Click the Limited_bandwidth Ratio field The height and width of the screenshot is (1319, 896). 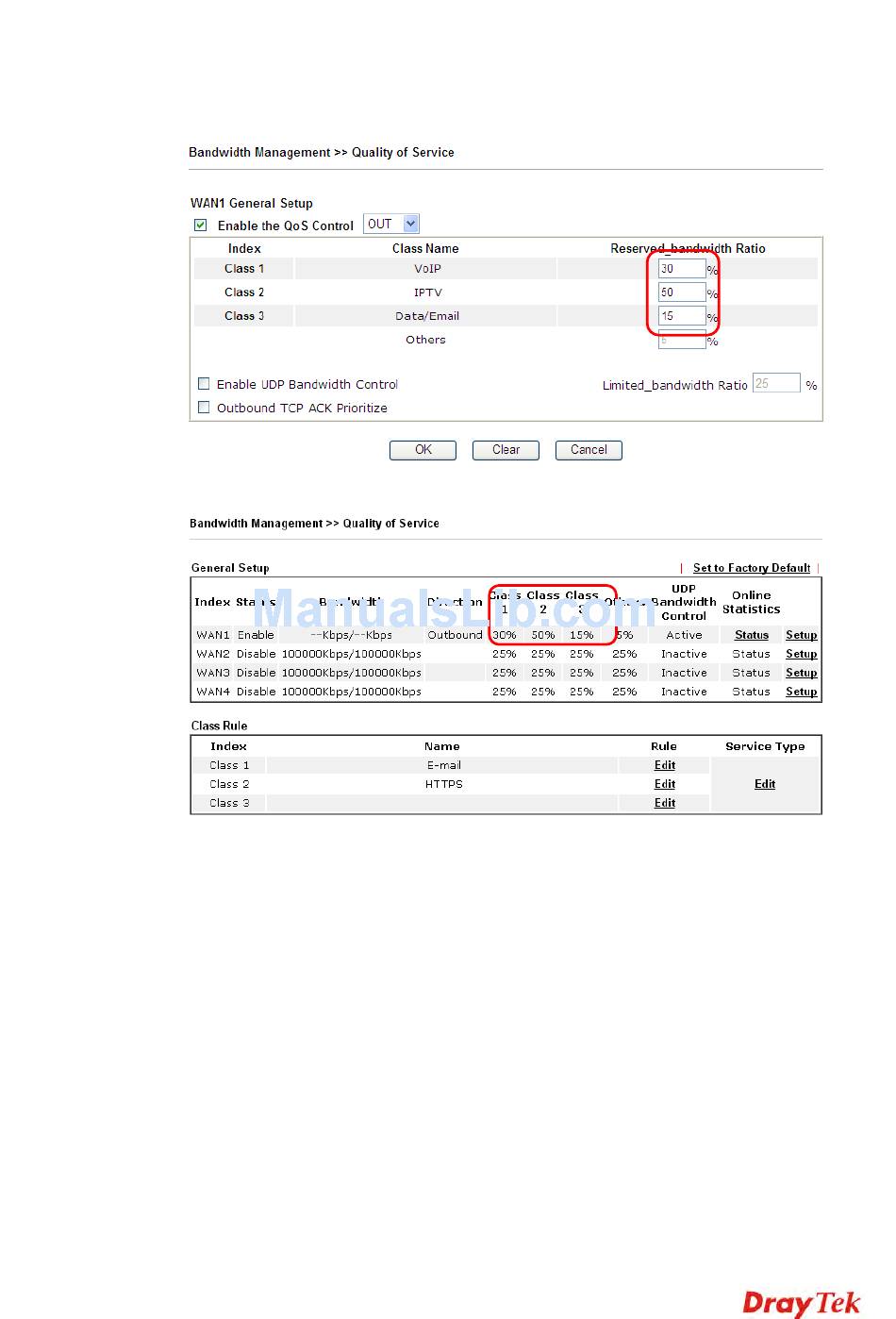[x=776, y=383]
